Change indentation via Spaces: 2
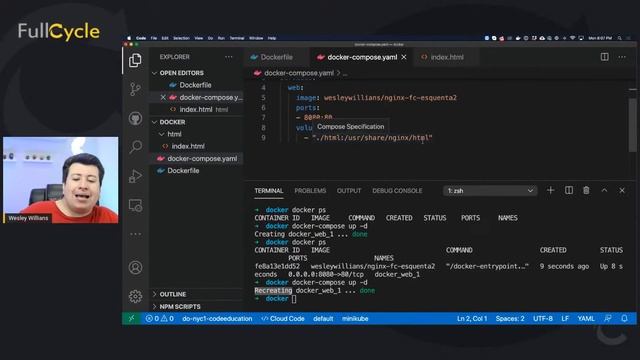 coord(510,318)
